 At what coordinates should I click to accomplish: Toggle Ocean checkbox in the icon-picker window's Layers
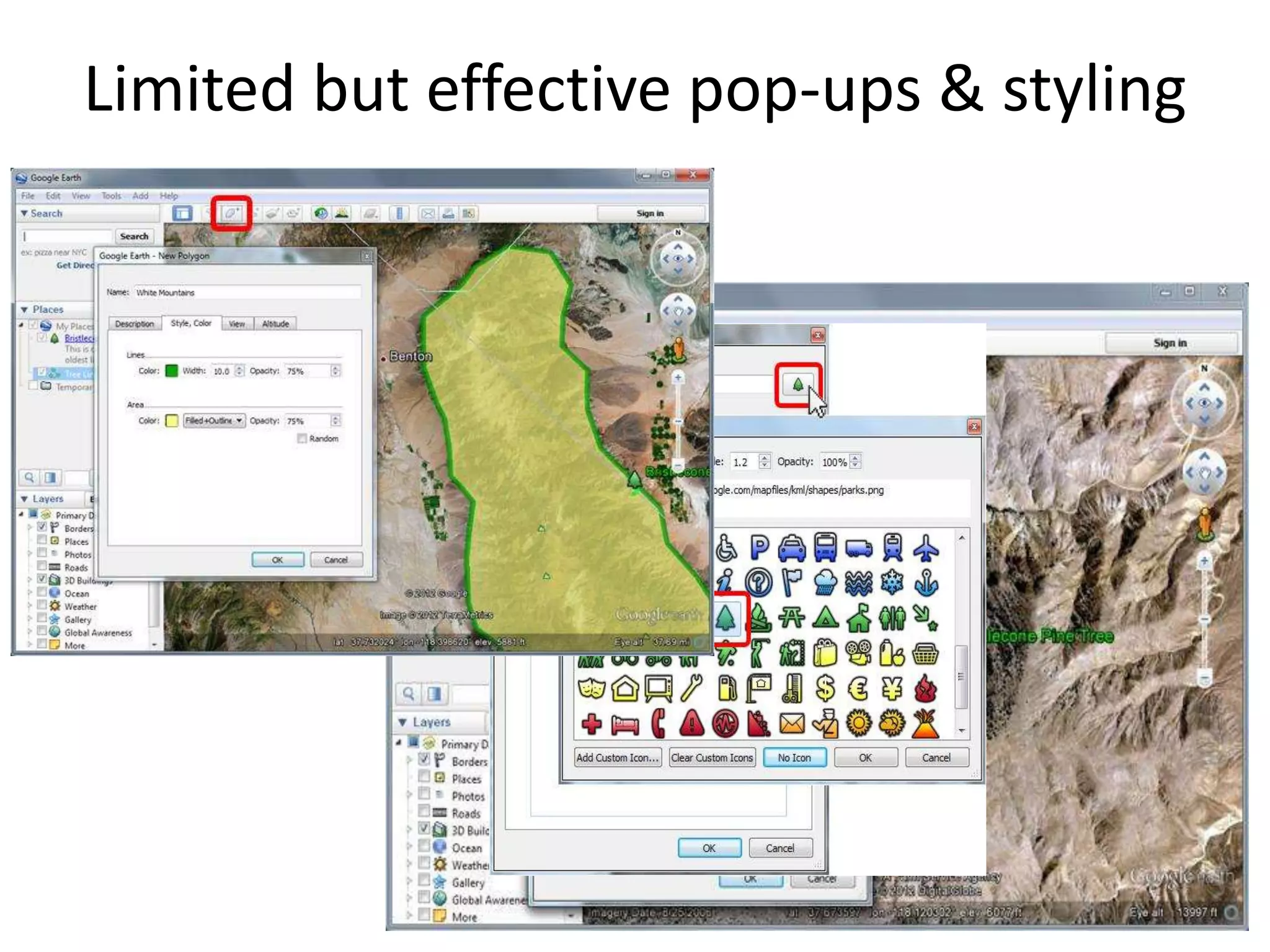pyautogui.click(x=424, y=846)
